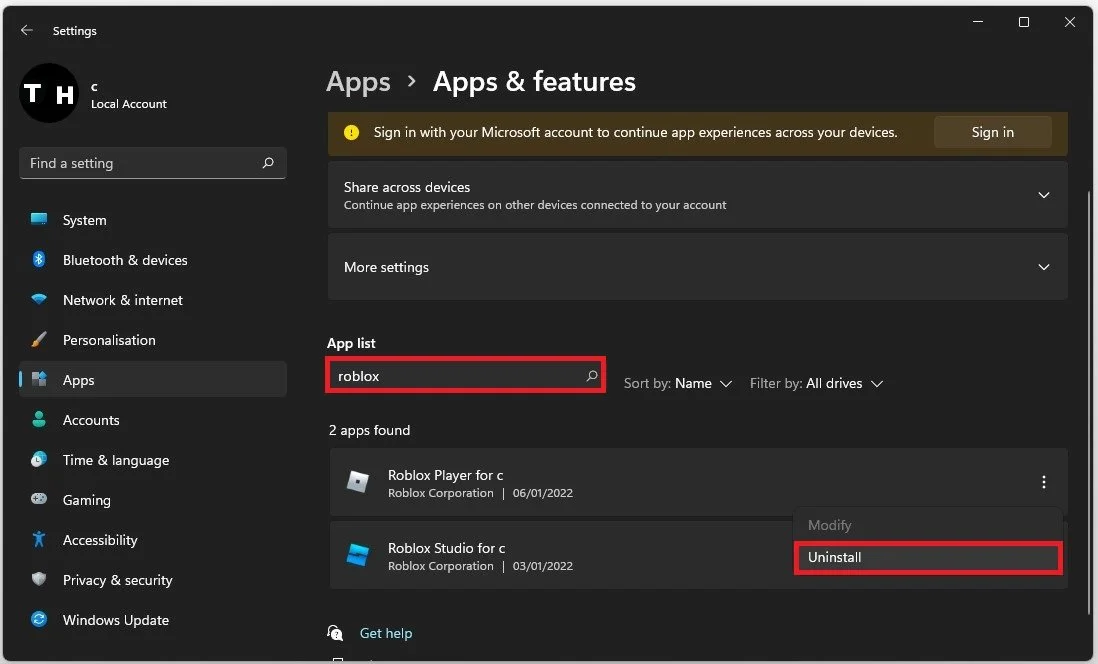
Task: Click the Roblox Studio app icon
Action: tap(358, 555)
